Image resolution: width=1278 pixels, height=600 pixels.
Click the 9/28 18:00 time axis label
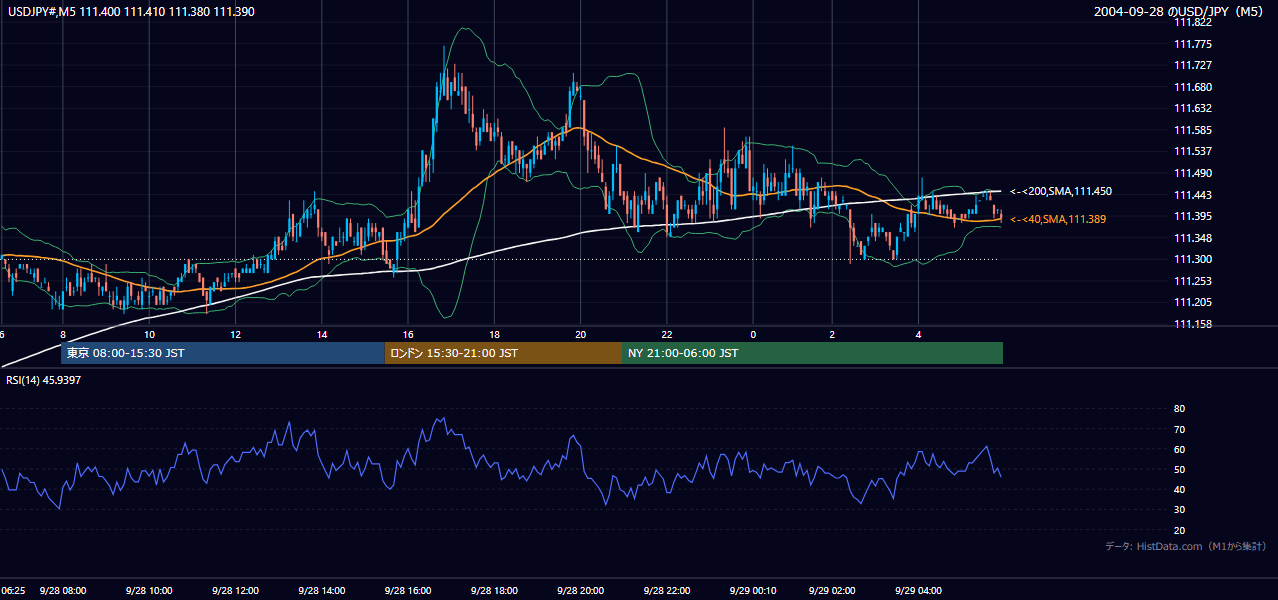click(x=494, y=591)
